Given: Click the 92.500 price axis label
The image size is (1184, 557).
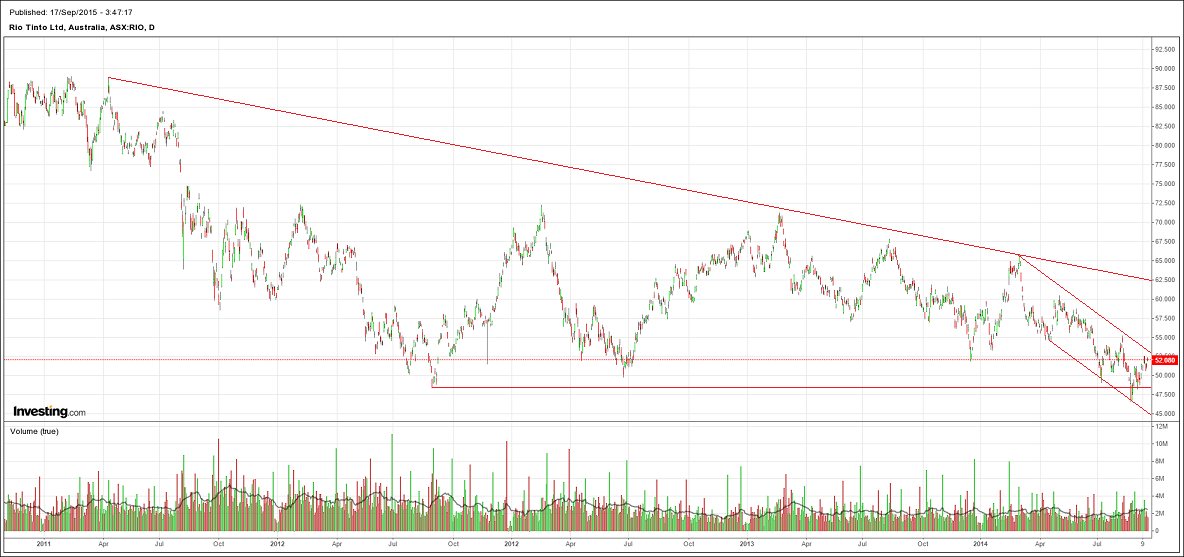Looking at the screenshot, I should click(1163, 50).
